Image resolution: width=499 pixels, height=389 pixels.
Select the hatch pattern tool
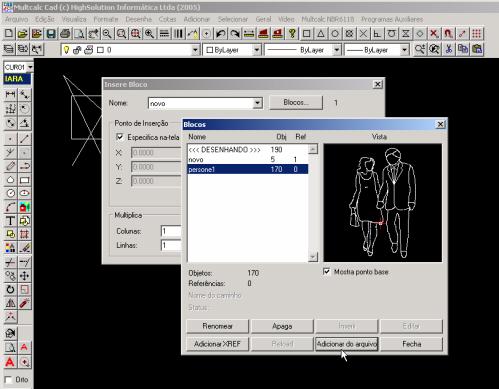click(x=24, y=234)
